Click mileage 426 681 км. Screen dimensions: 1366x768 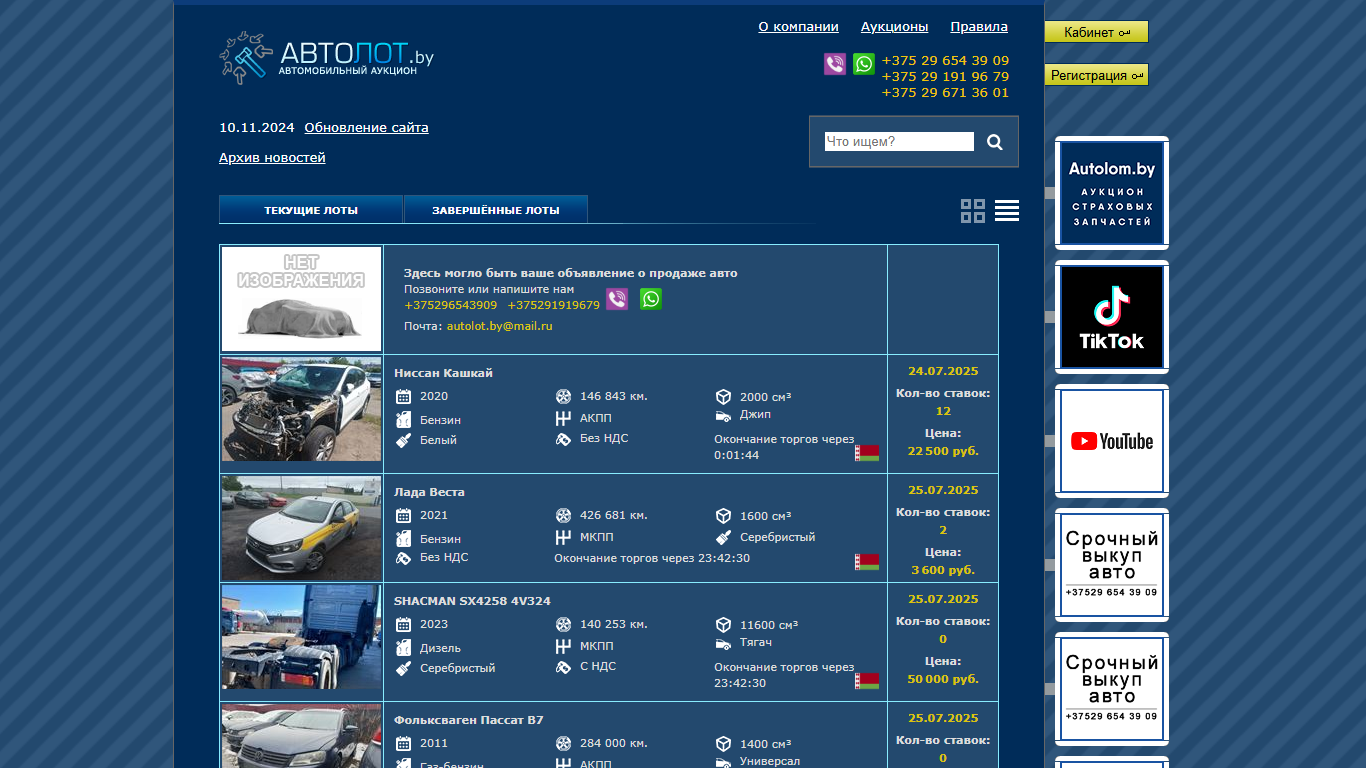[614, 516]
